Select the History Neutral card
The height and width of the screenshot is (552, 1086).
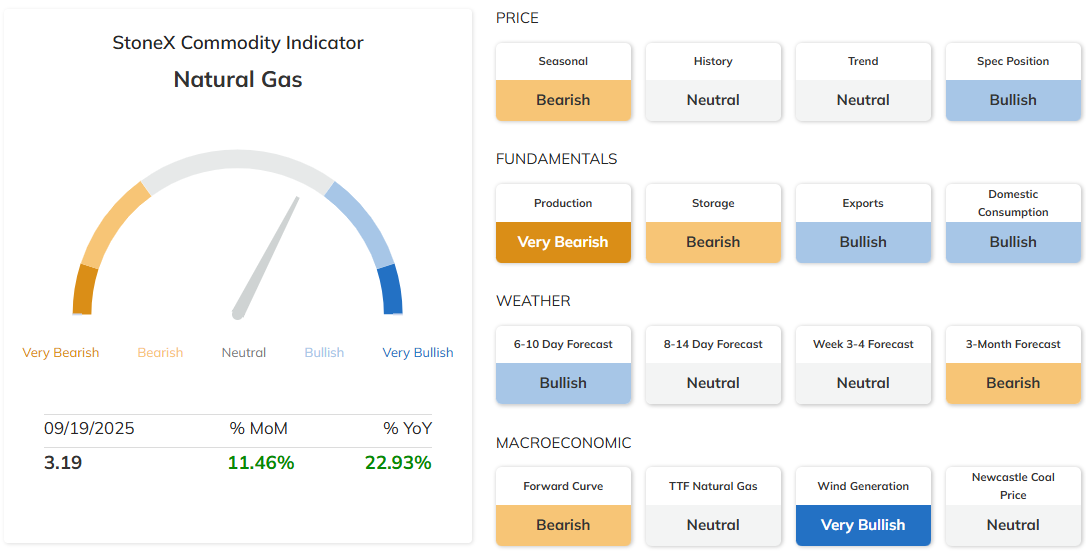click(713, 82)
